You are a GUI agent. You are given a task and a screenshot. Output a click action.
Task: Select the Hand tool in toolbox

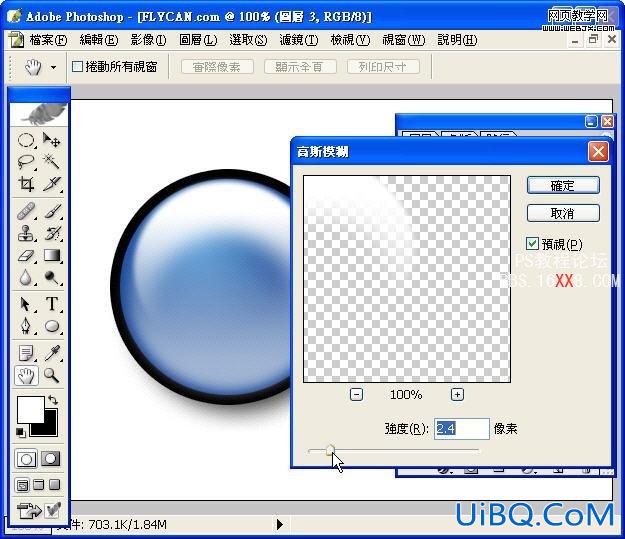point(26,376)
